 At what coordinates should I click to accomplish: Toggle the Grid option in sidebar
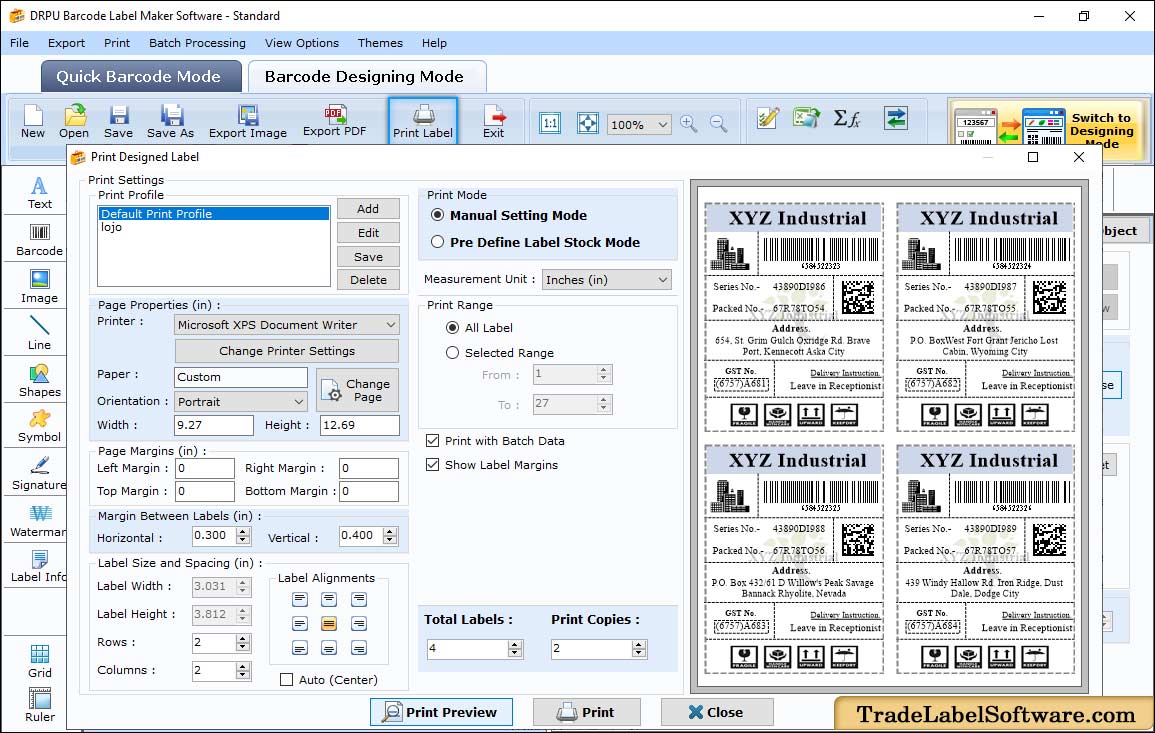[40, 661]
